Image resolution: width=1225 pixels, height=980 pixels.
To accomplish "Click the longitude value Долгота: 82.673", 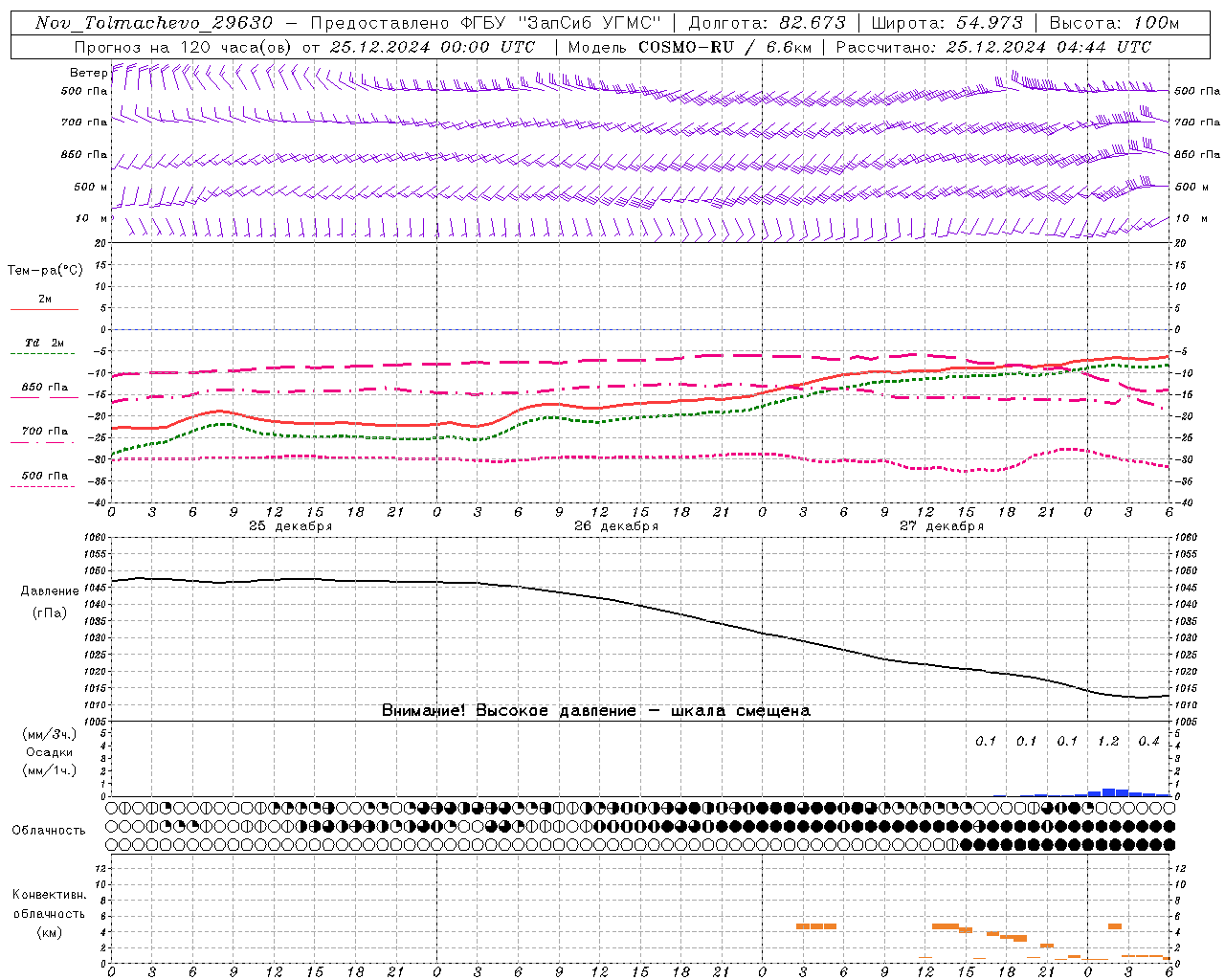I will [x=768, y=23].
